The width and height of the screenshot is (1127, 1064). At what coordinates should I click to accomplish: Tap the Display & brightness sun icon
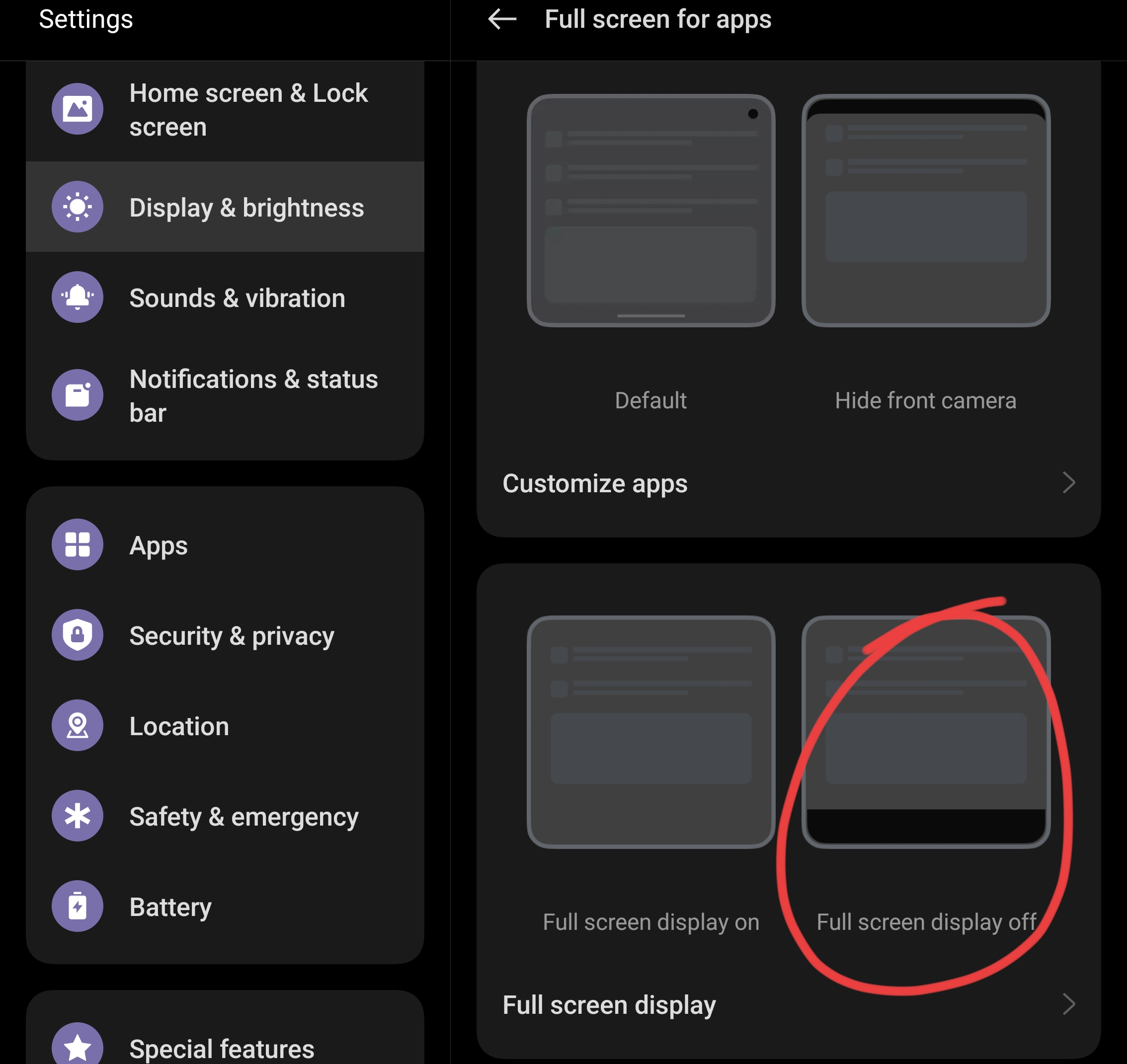(x=78, y=207)
